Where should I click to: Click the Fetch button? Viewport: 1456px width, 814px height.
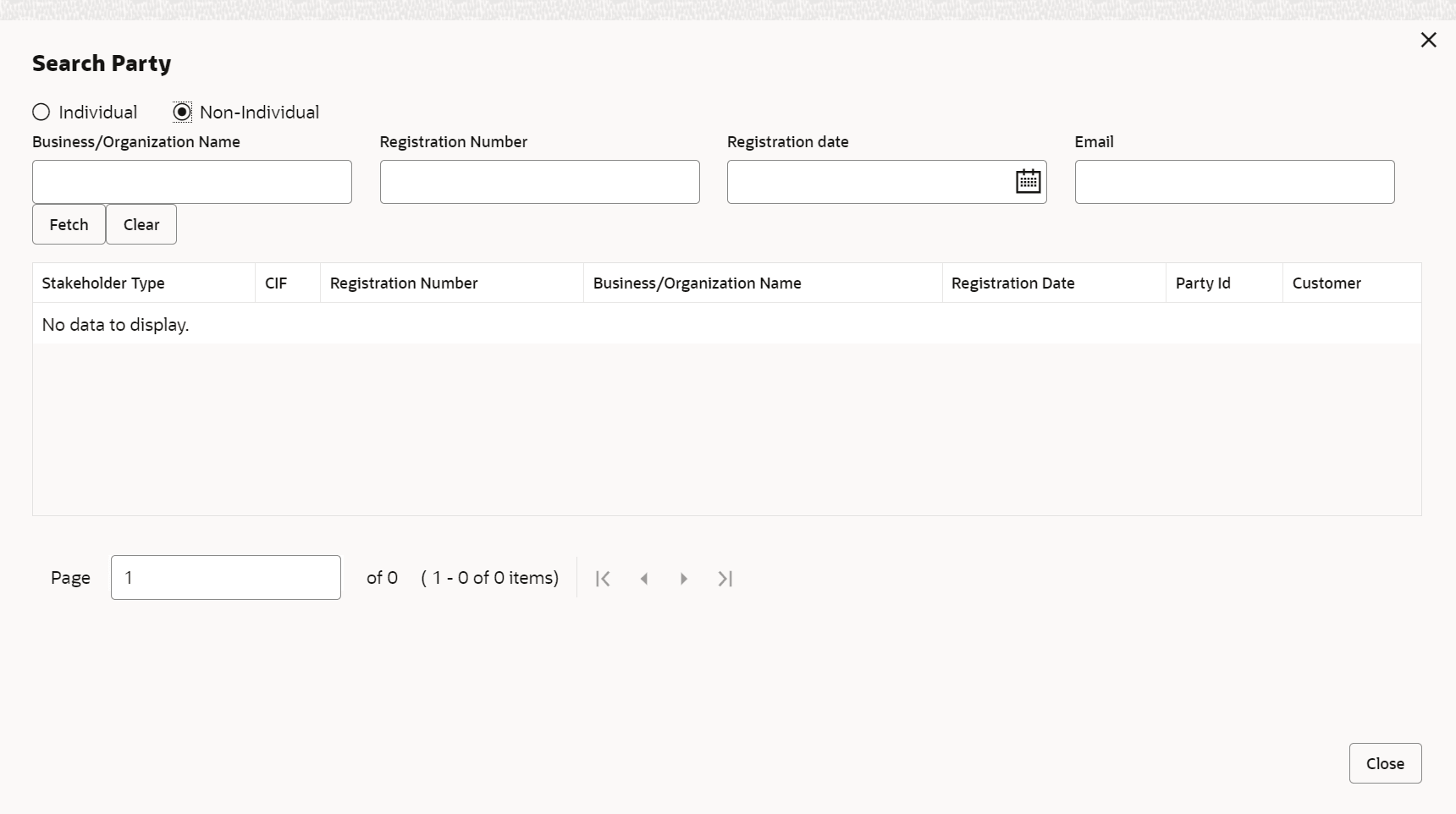(x=69, y=224)
